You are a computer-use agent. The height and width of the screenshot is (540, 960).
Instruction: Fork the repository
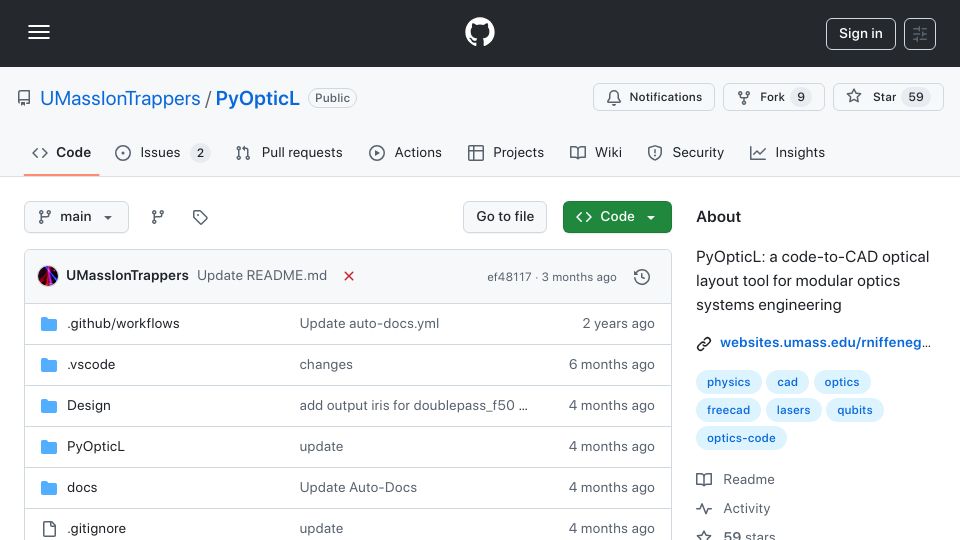click(773, 97)
